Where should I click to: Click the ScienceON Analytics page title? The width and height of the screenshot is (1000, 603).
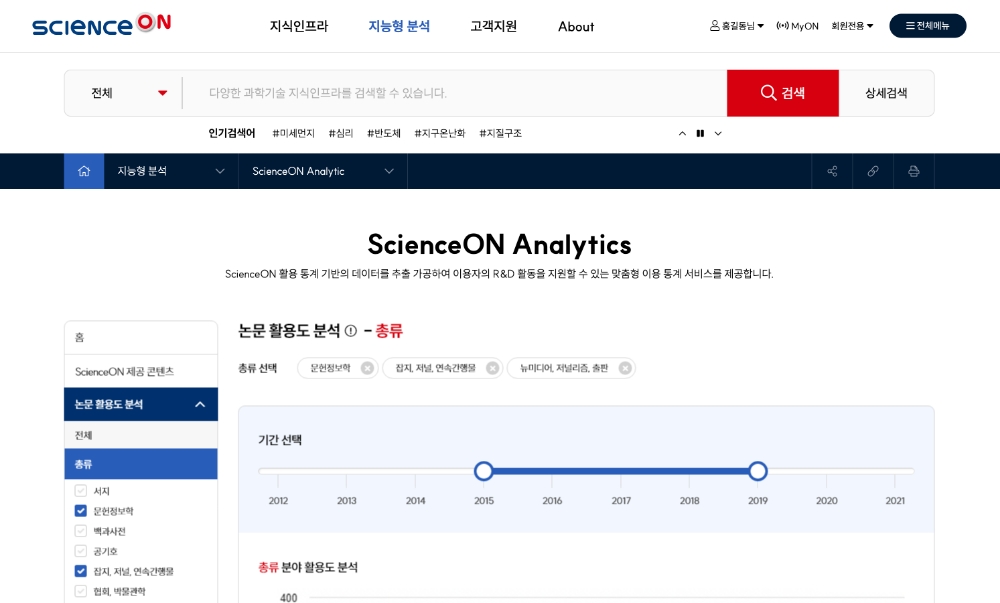(x=499, y=245)
